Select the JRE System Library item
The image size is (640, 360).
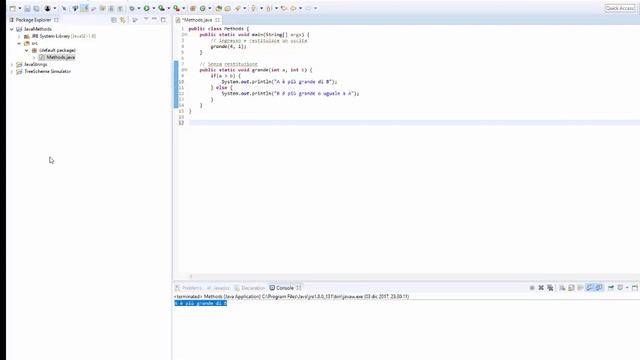(60, 36)
